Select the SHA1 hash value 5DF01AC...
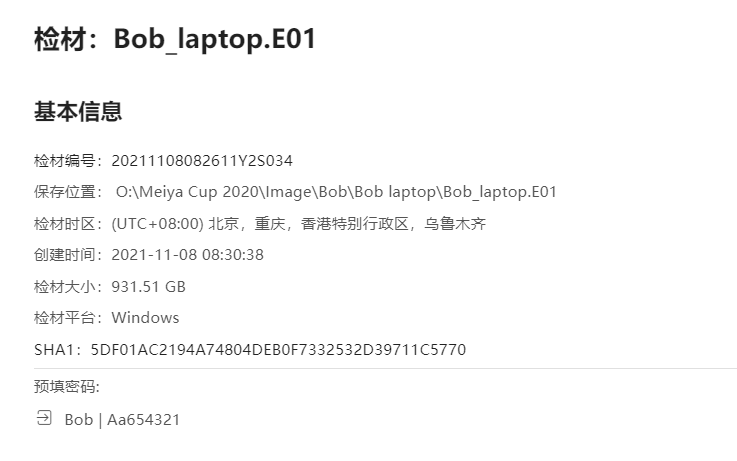Image resolution: width=737 pixels, height=461 pixels. 278,350
